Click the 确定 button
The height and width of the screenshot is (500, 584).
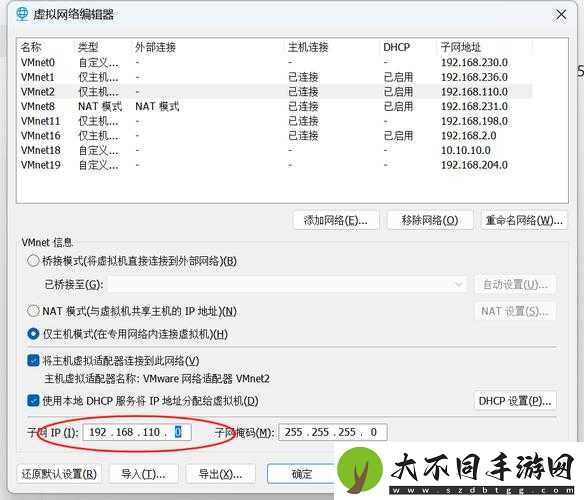[x=301, y=474]
